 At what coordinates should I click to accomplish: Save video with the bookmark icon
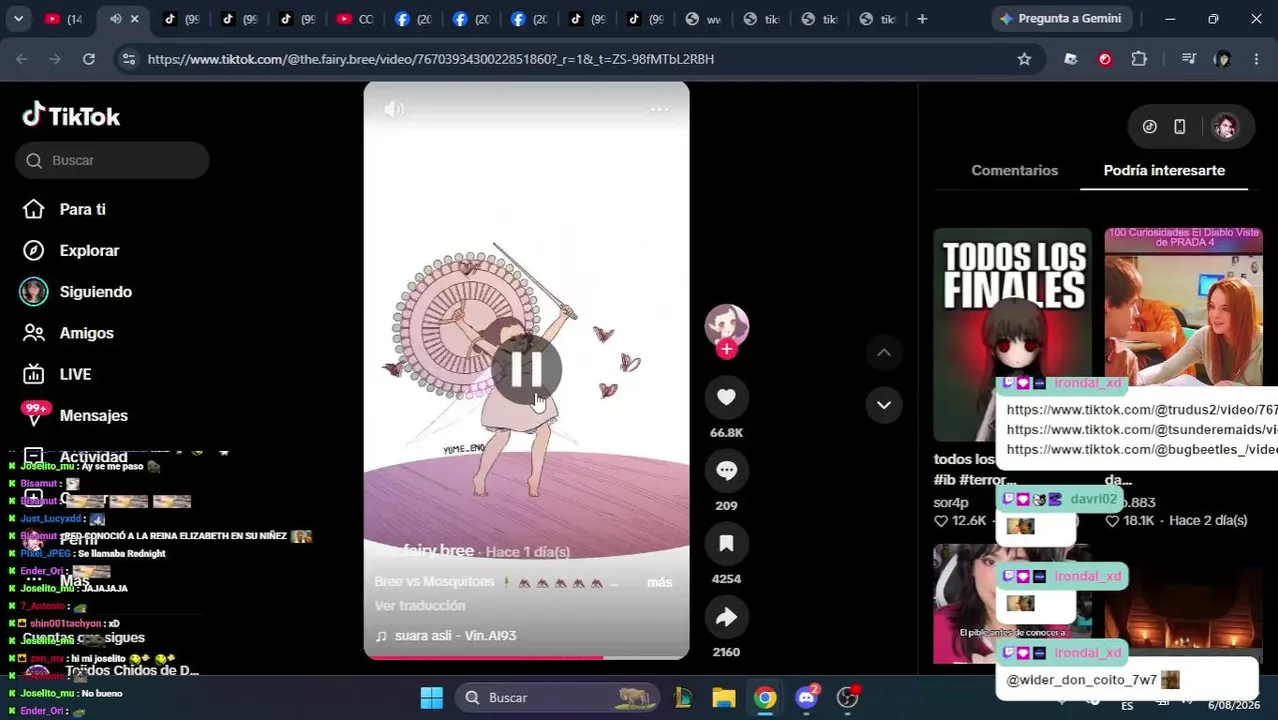coord(726,543)
